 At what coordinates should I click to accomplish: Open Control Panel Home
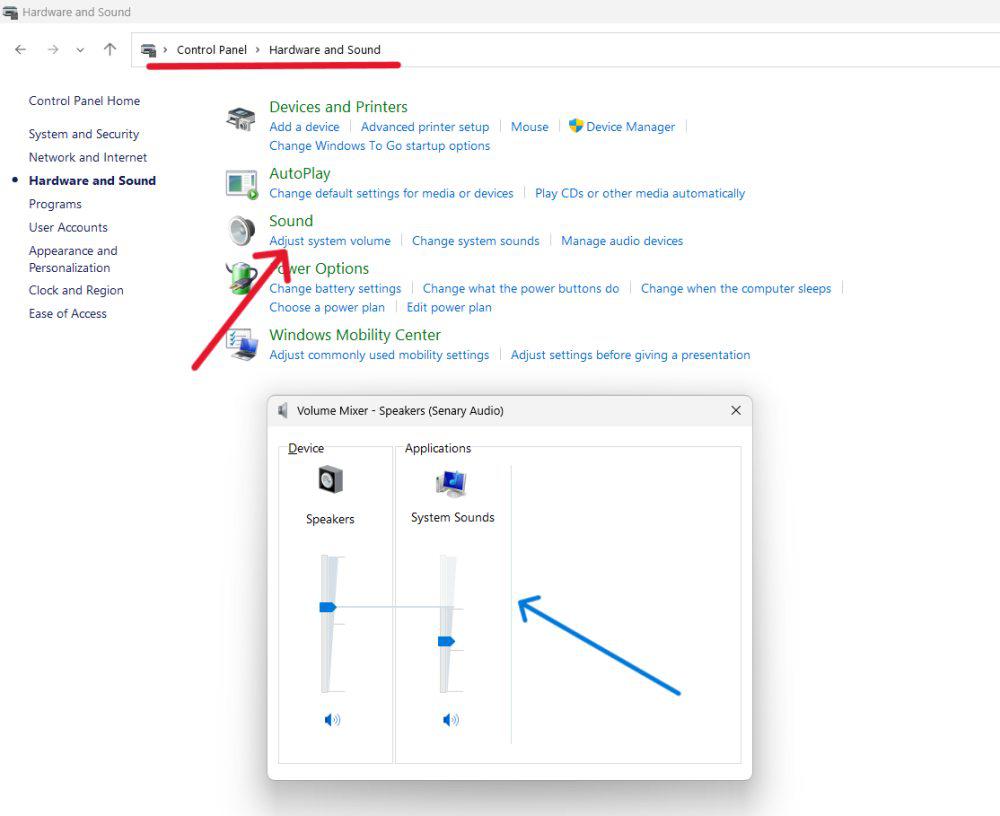tap(84, 101)
